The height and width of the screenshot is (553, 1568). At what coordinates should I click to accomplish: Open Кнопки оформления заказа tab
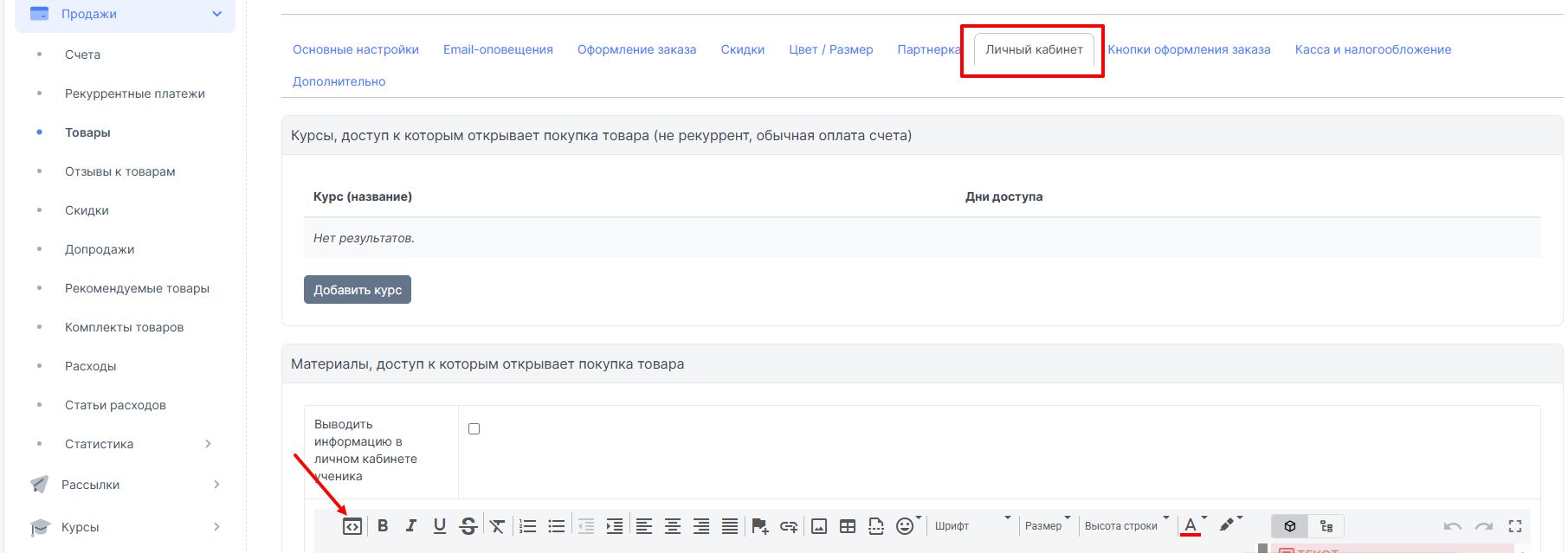tap(1189, 49)
